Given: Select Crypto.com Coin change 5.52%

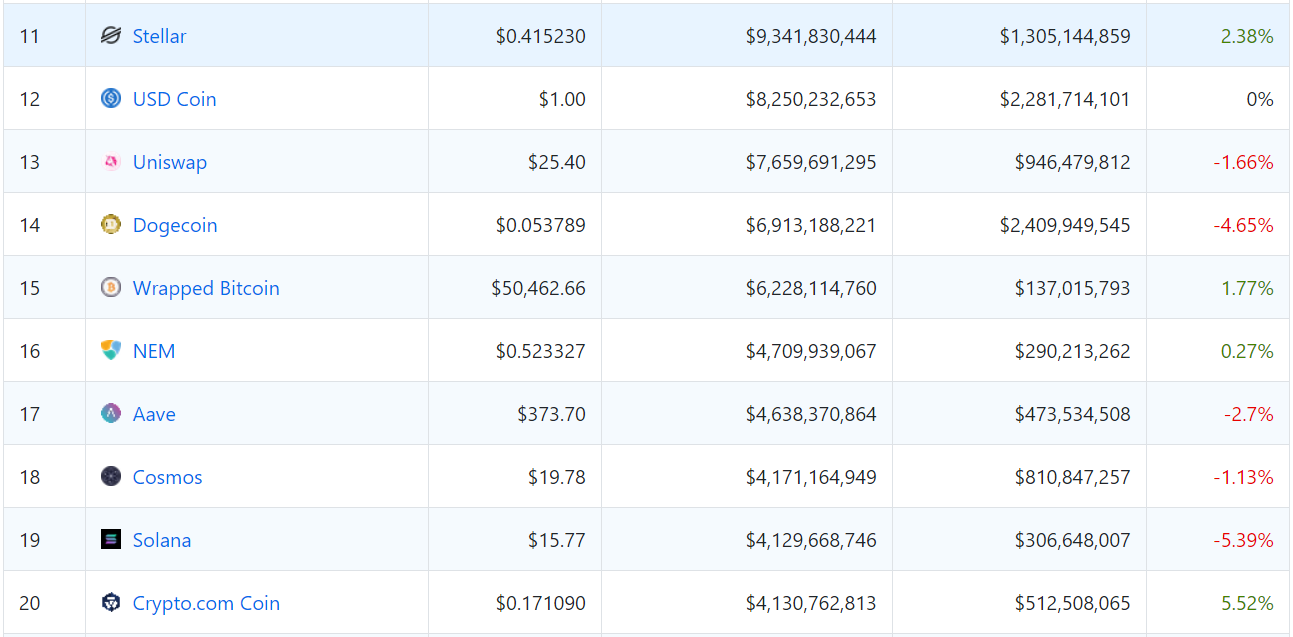Looking at the screenshot, I should [x=1247, y=603].
